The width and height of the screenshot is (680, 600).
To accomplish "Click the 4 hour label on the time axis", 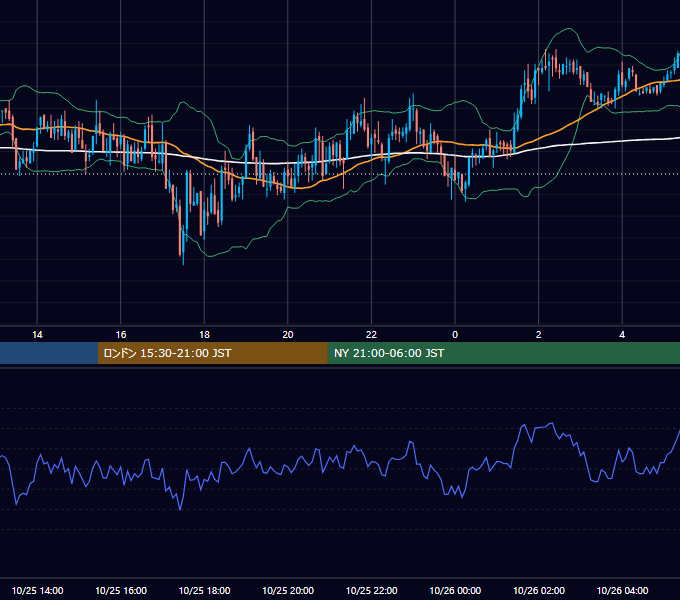I will point(622,335).
